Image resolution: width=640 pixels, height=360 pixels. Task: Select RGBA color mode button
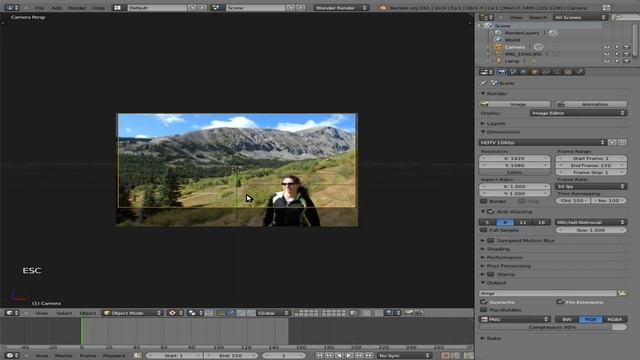click(x=615, y=319)
